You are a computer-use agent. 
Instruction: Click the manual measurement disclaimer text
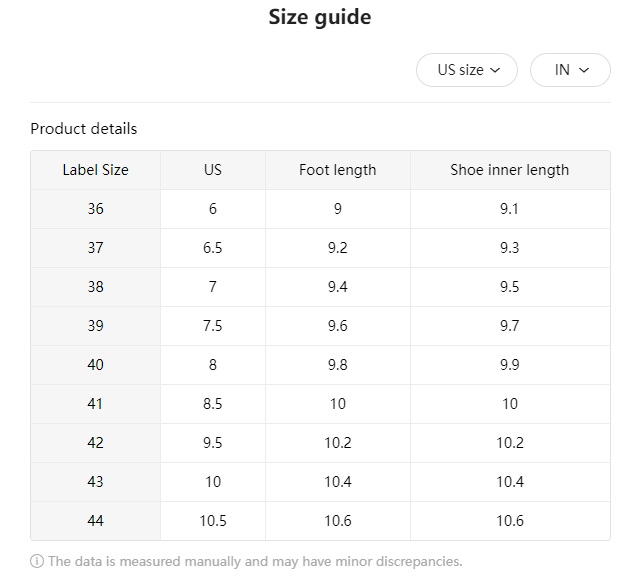click(255, 562)
